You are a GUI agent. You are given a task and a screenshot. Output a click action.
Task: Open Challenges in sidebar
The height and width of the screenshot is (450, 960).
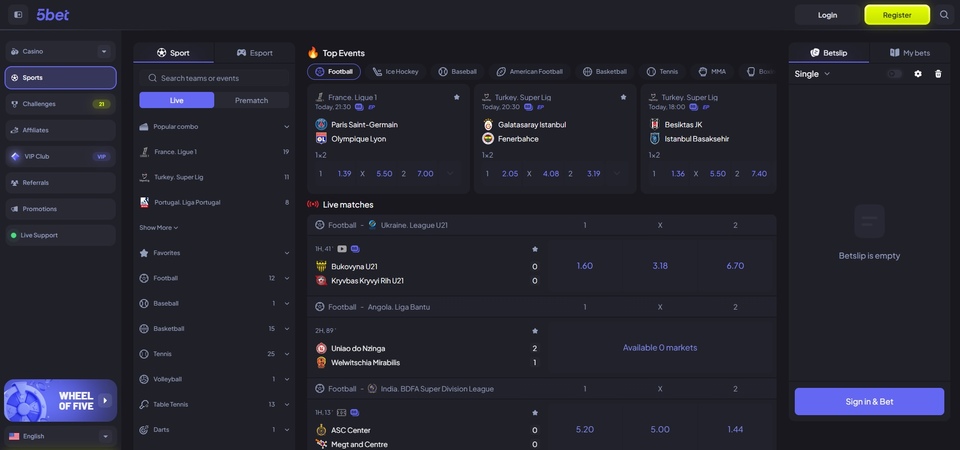[60, 104]
